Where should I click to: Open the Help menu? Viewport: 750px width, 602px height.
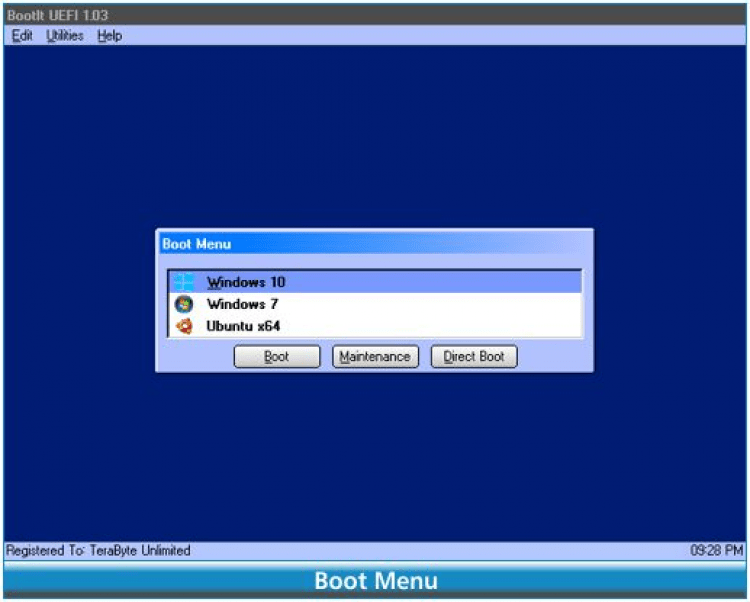point(110,36)
